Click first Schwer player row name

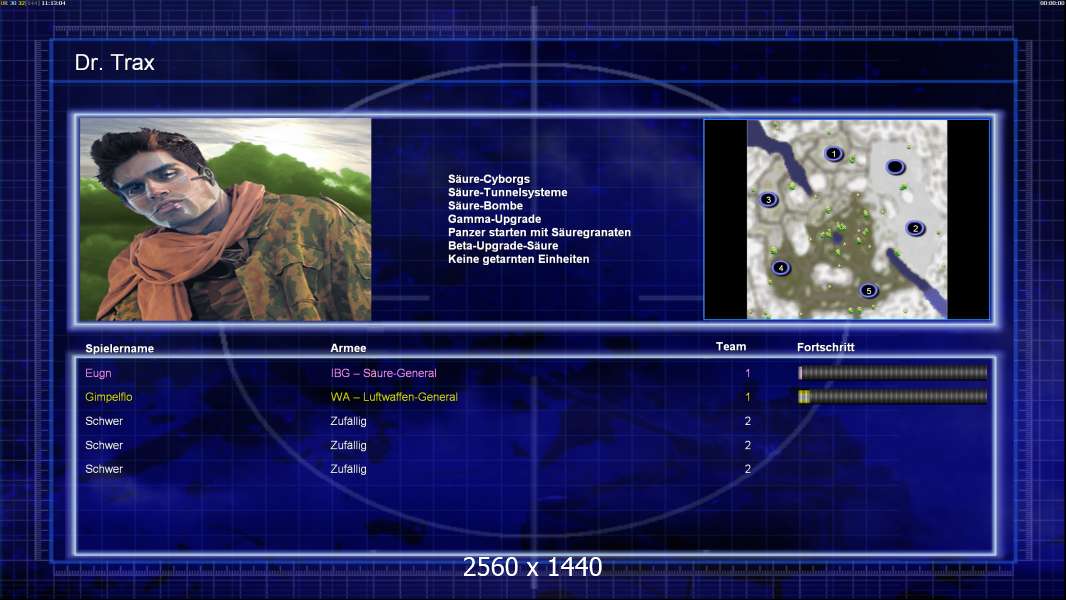coord(104,421)
